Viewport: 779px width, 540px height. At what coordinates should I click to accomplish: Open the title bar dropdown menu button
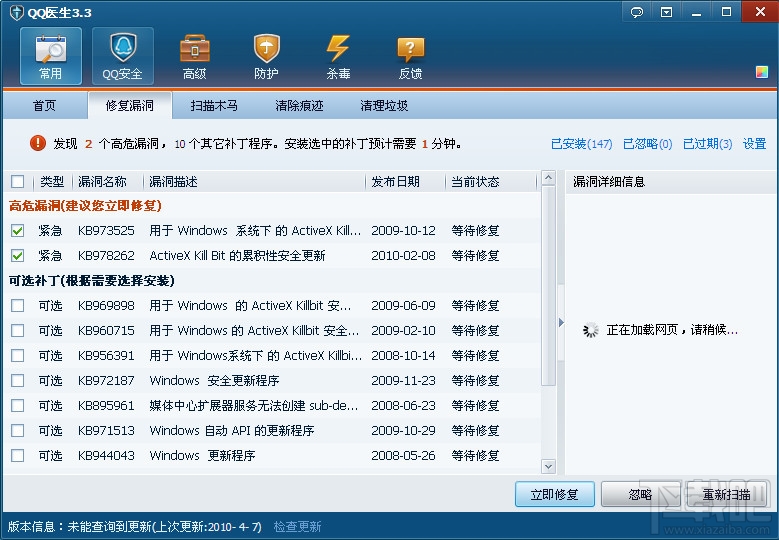click(x=666, y=12)
